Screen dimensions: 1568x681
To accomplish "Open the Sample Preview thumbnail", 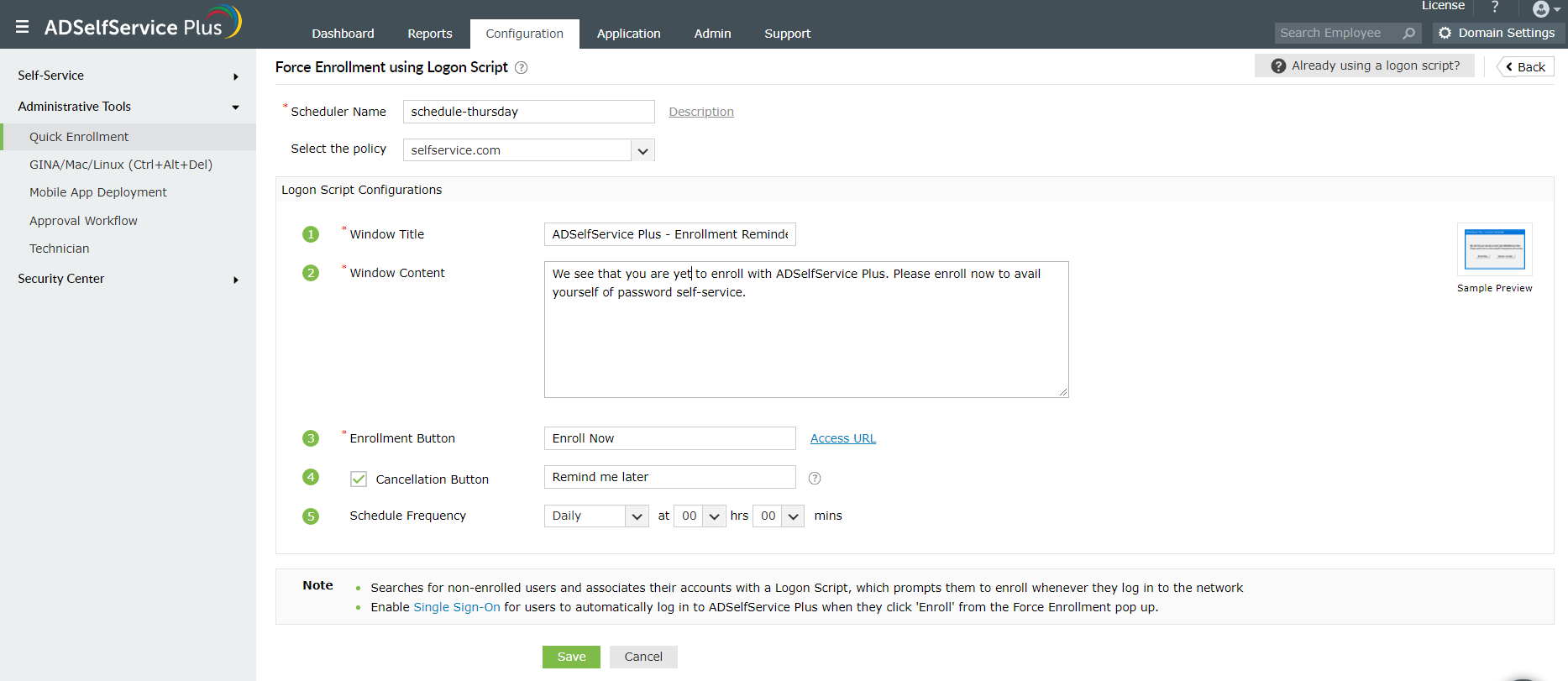I will pyautogui.click(x=1495, y=249).
